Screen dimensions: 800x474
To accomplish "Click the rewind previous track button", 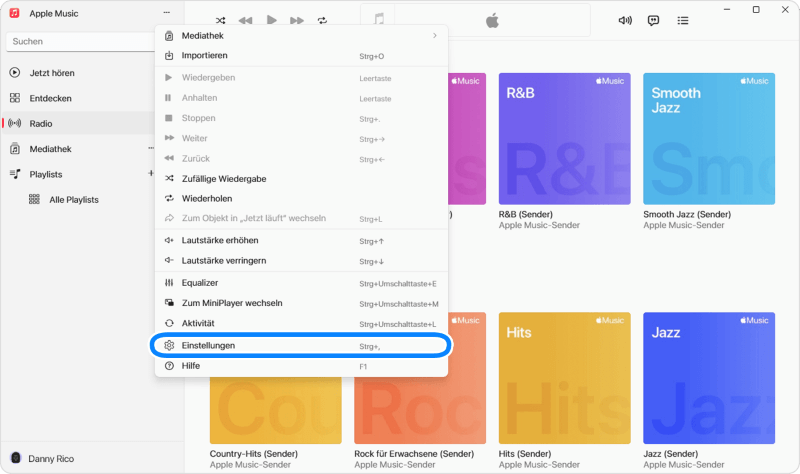I will click(x=245, y=20).
